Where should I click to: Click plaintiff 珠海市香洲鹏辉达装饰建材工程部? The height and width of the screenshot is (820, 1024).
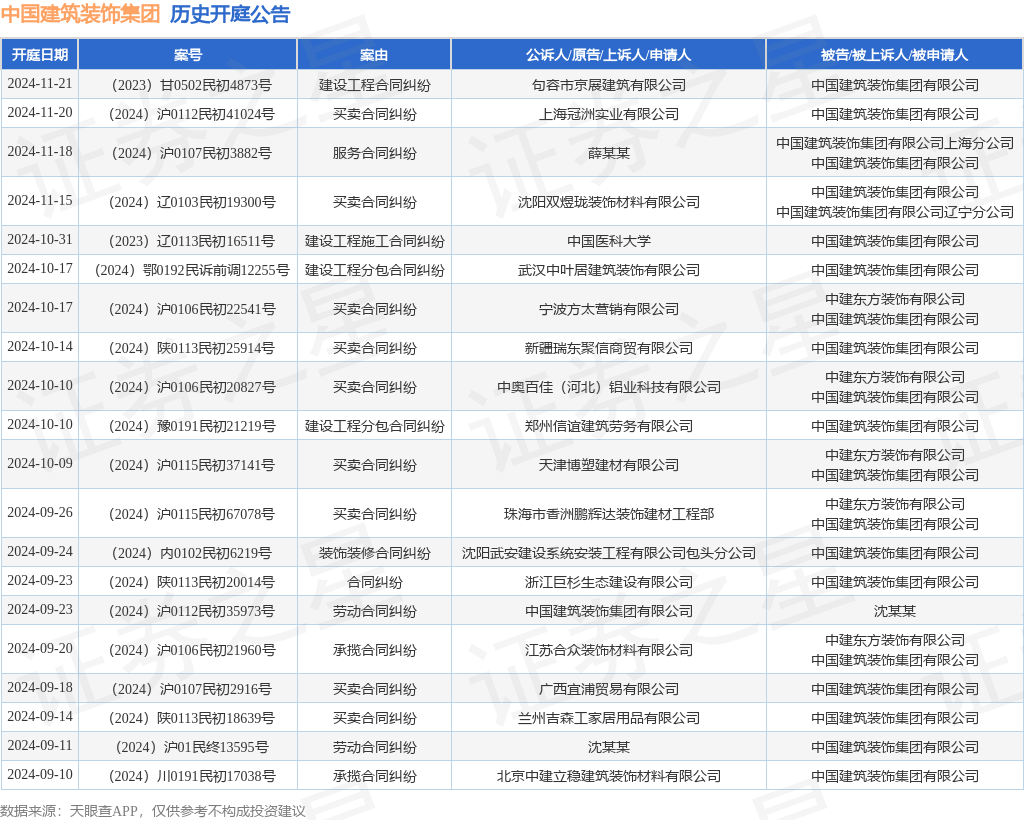(x=609, y=514)
